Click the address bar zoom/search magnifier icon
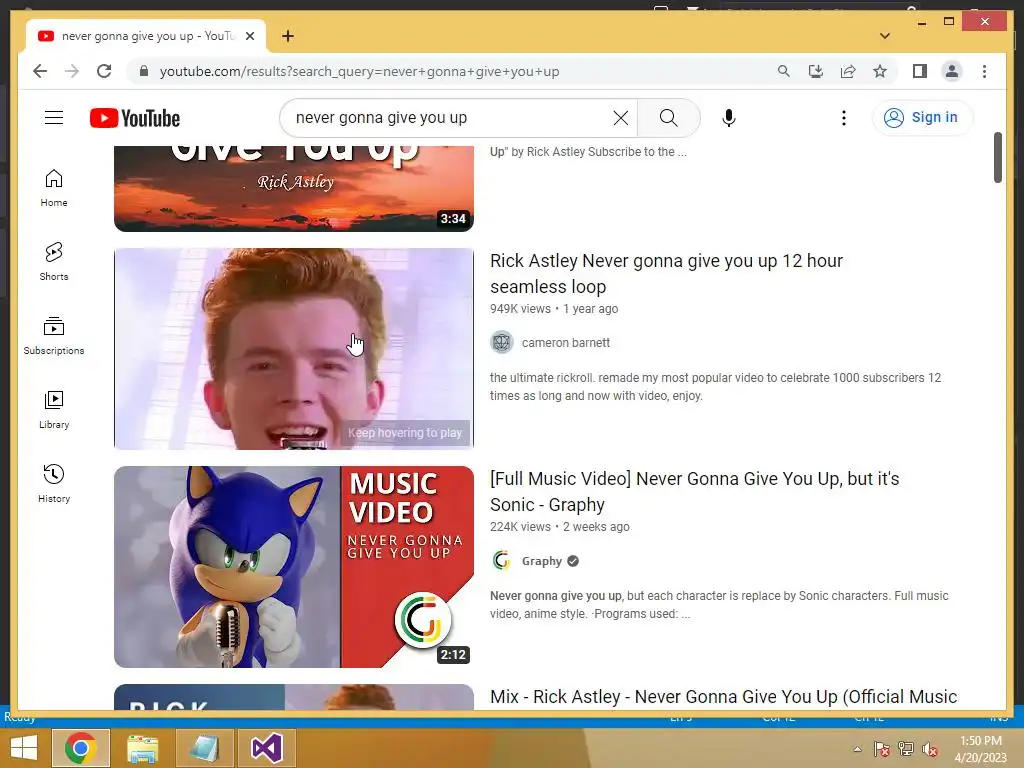Screen dimensions: 1024x768 783,71
